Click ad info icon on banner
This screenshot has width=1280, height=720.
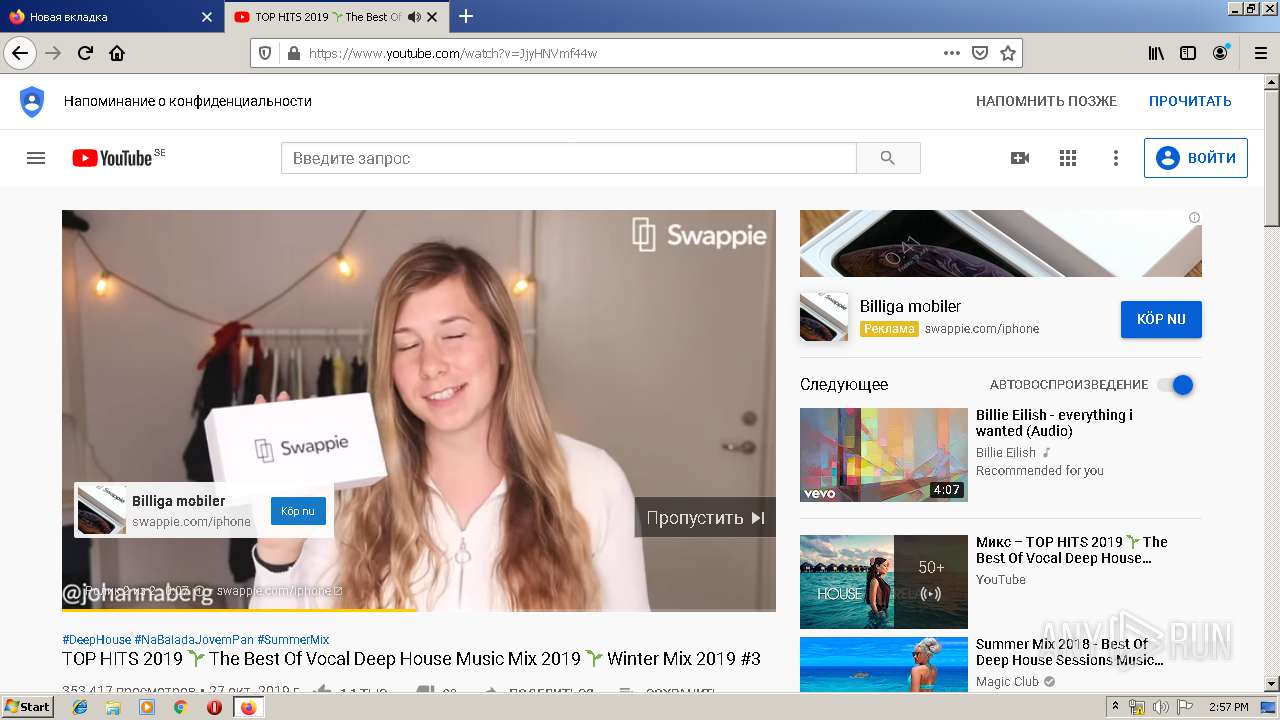[x=1194, y=217]
